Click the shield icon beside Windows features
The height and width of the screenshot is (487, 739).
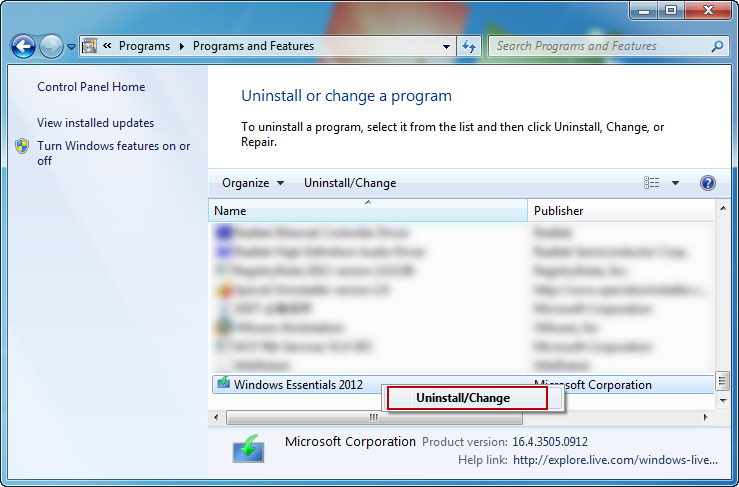[x=22, y=146]
